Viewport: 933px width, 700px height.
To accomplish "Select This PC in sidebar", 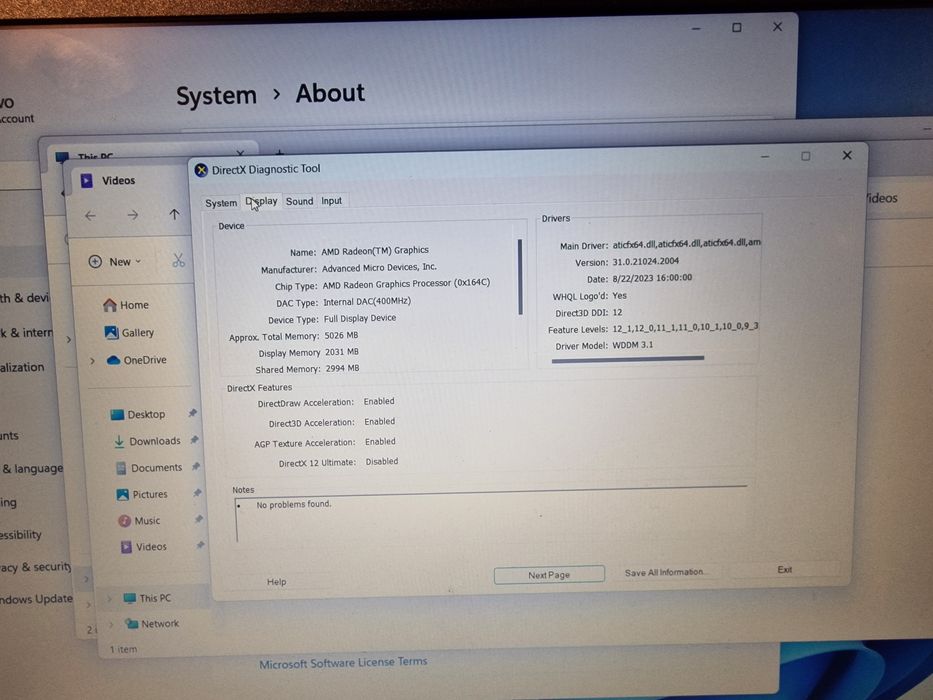I will (x=147, y=598).
